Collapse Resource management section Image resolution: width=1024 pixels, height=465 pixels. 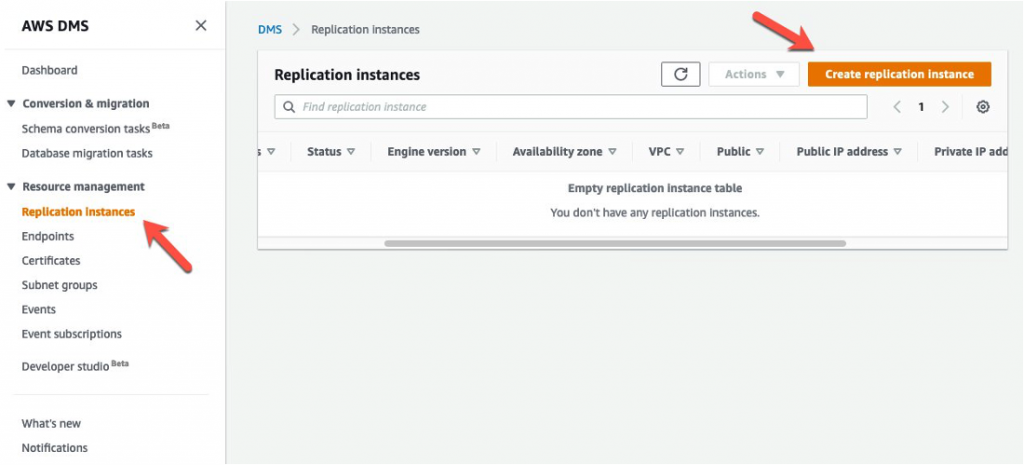11,187
